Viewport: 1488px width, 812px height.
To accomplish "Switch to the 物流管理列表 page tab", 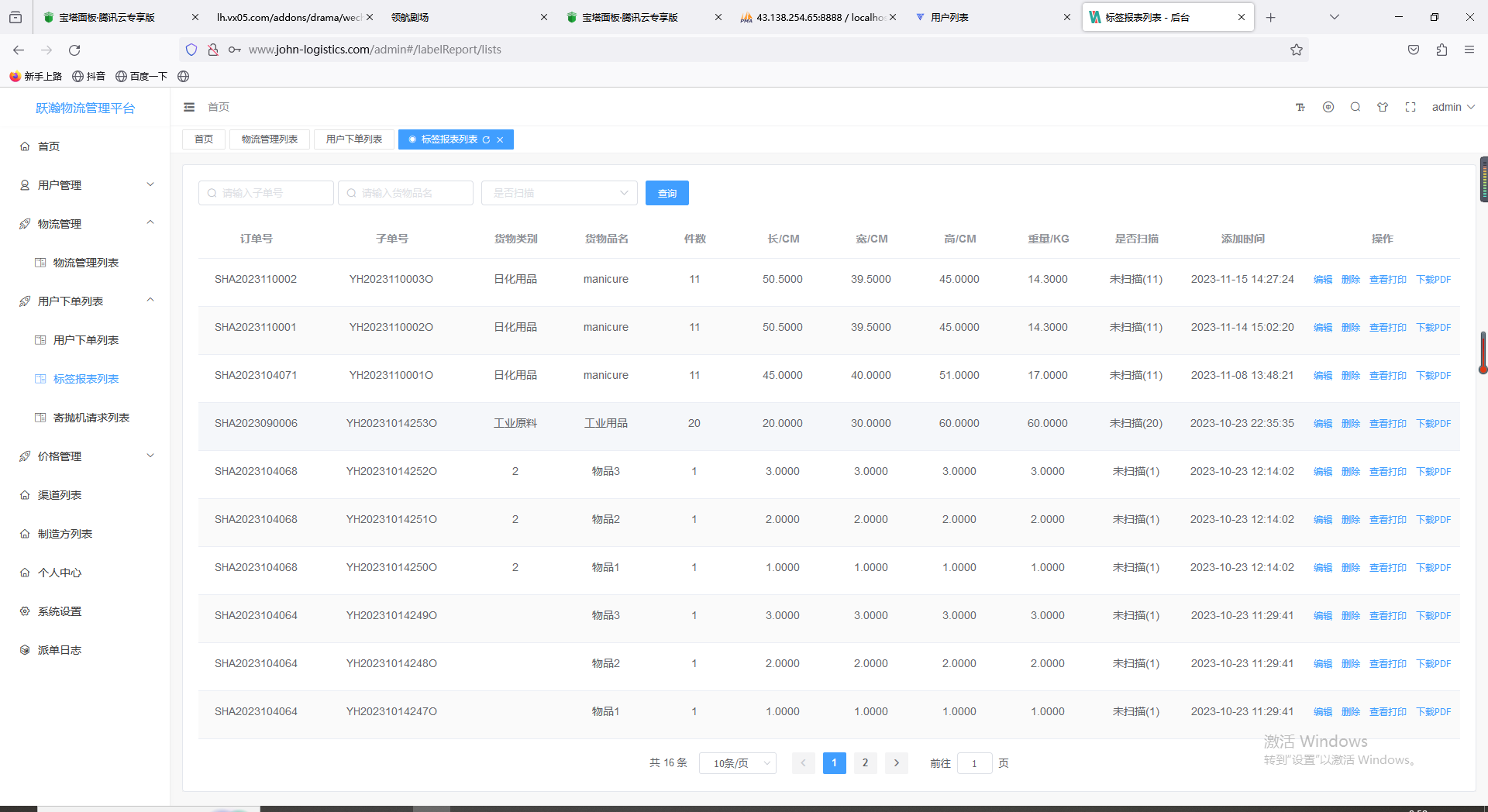I will tap(270, 139).
